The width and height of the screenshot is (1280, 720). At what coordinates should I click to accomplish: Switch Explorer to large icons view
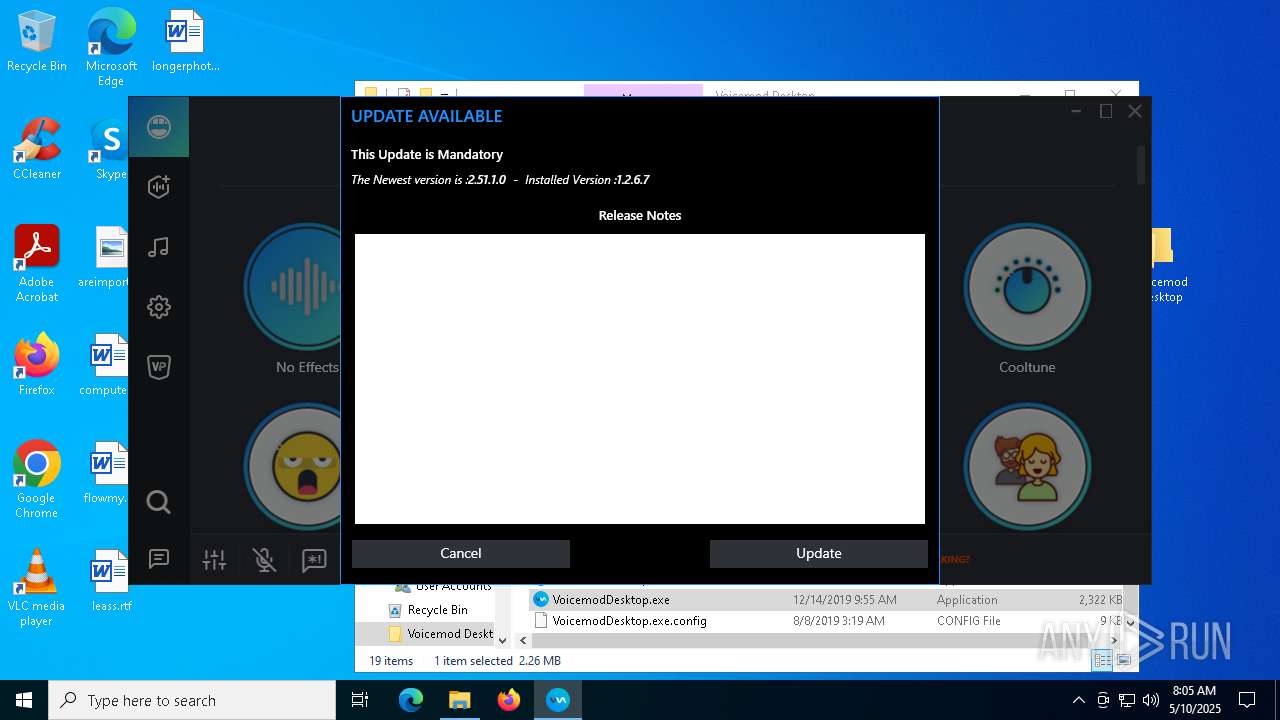(x=1124, y=660)
